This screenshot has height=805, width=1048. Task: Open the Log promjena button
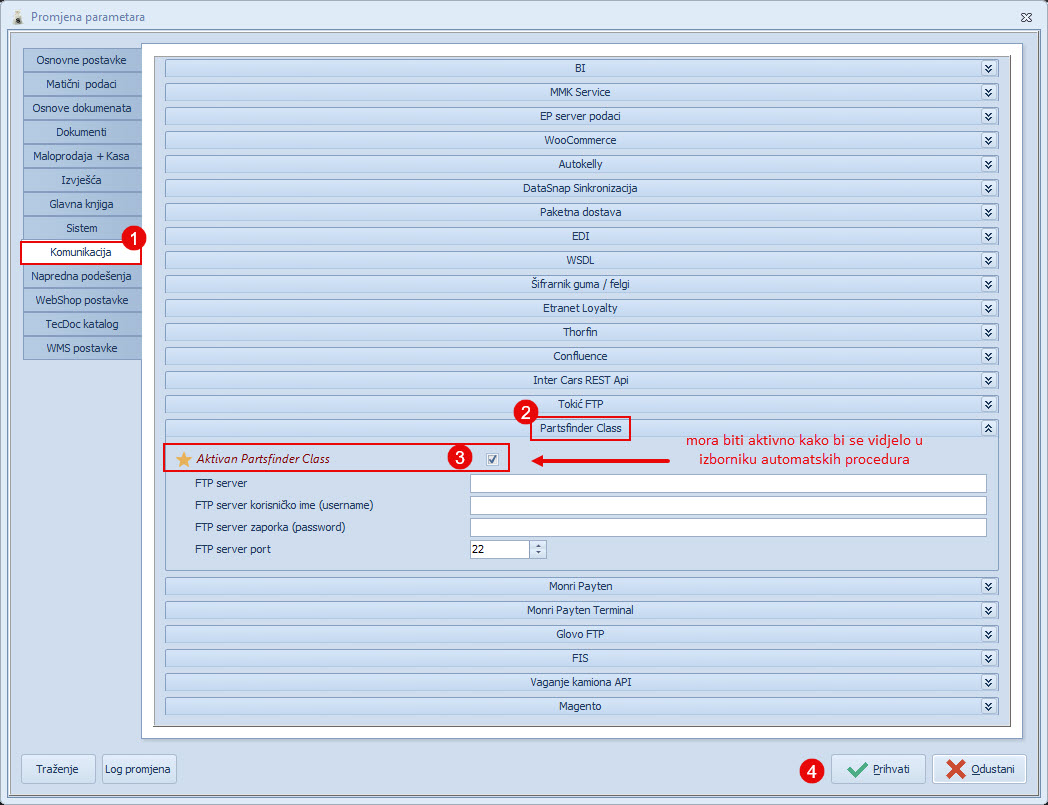coord(139,769)
